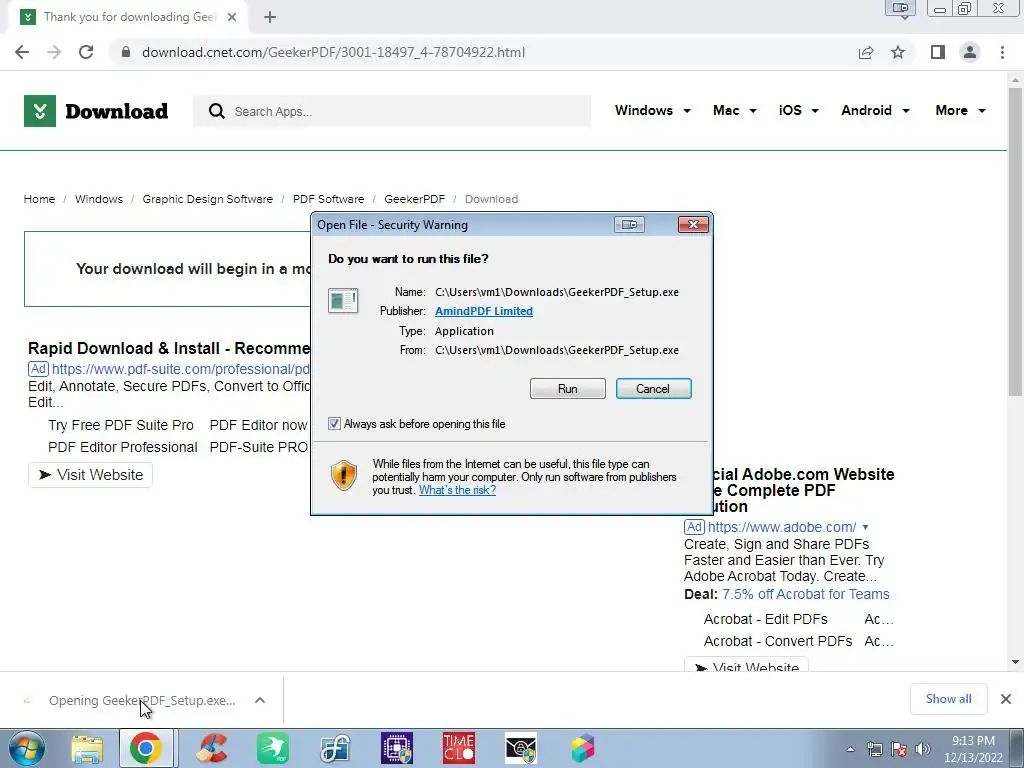Click the dialog title bar monitor button
1024x768 pixels.
tap(630, 225)
